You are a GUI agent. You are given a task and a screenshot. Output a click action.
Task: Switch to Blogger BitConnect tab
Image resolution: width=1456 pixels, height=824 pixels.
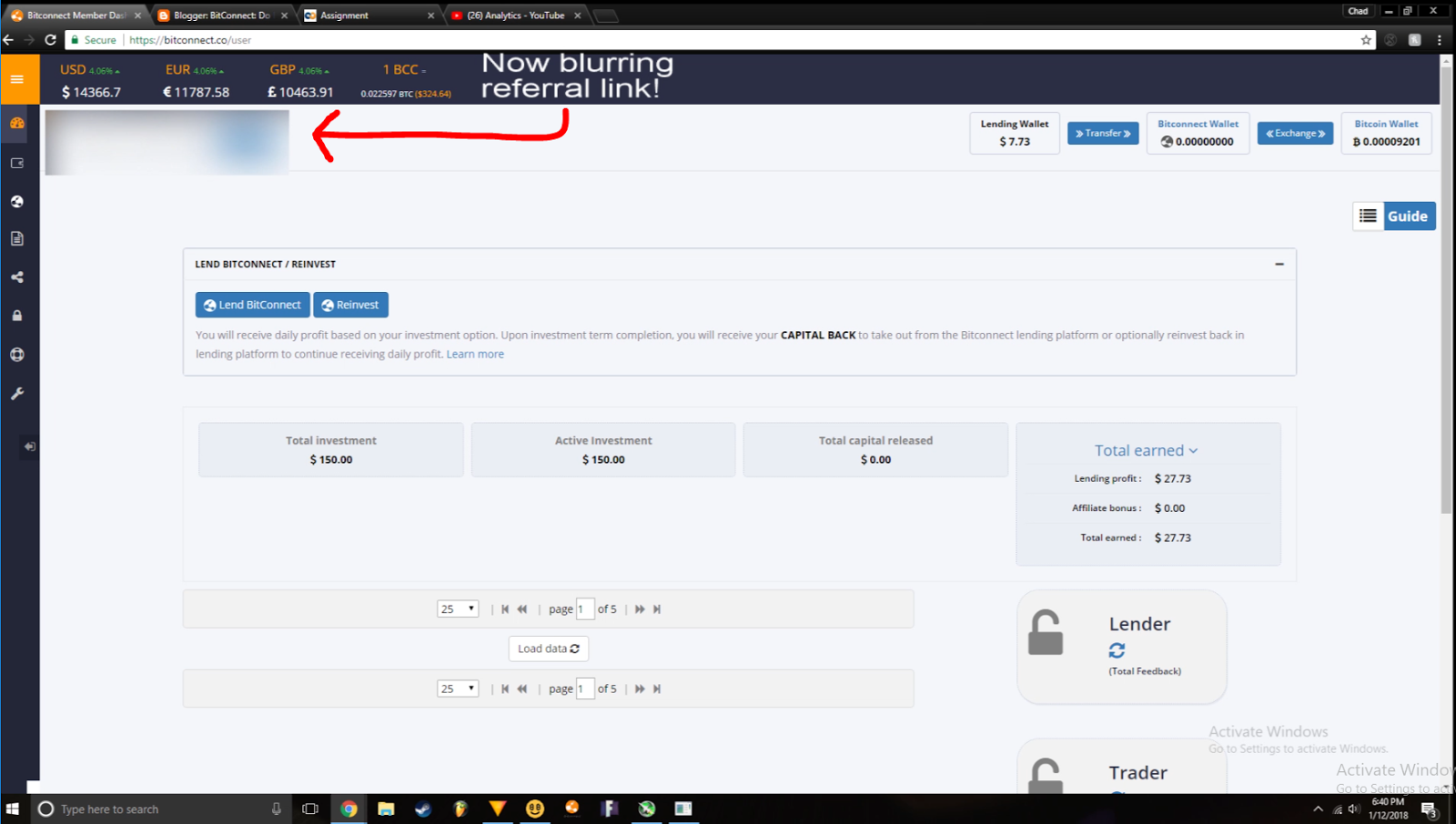coord(222,15)
